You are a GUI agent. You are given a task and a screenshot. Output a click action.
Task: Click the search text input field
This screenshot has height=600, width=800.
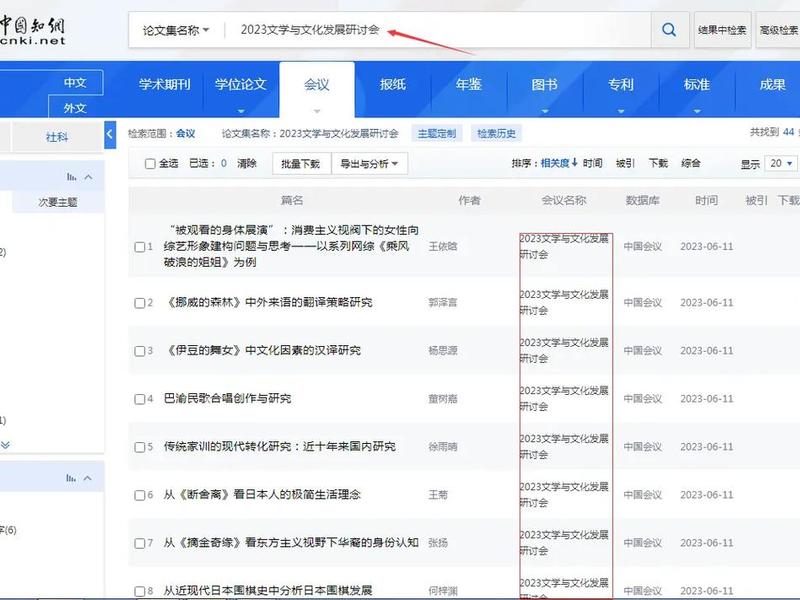click(x=439, y=30)
